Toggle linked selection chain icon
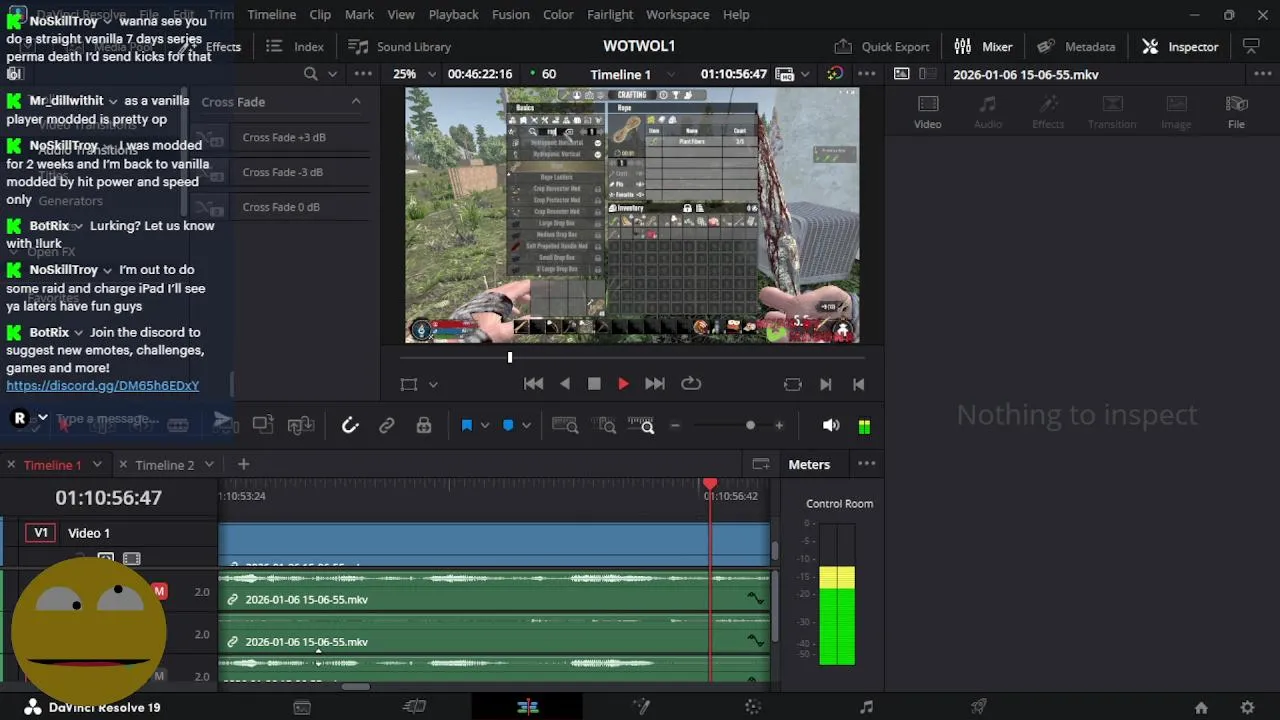 [x=387, y=426]
